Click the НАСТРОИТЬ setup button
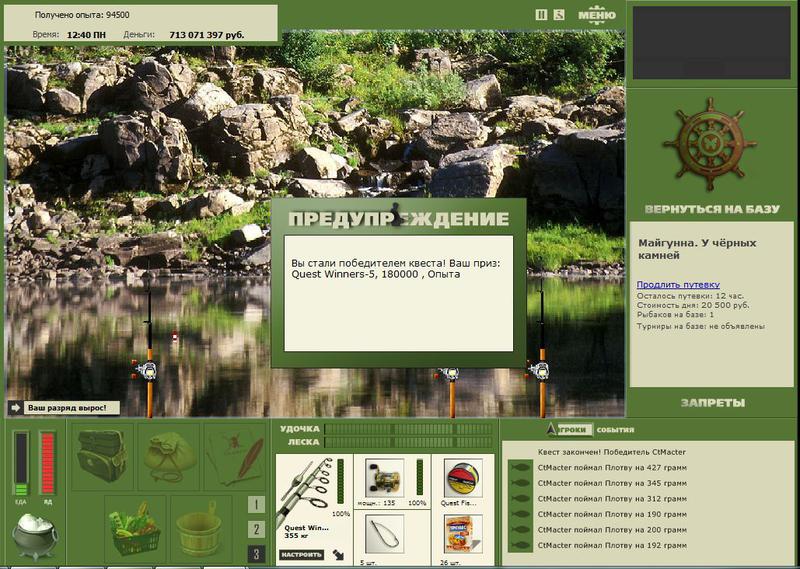Screen dimensions: 800x569 tap(302, 555)
